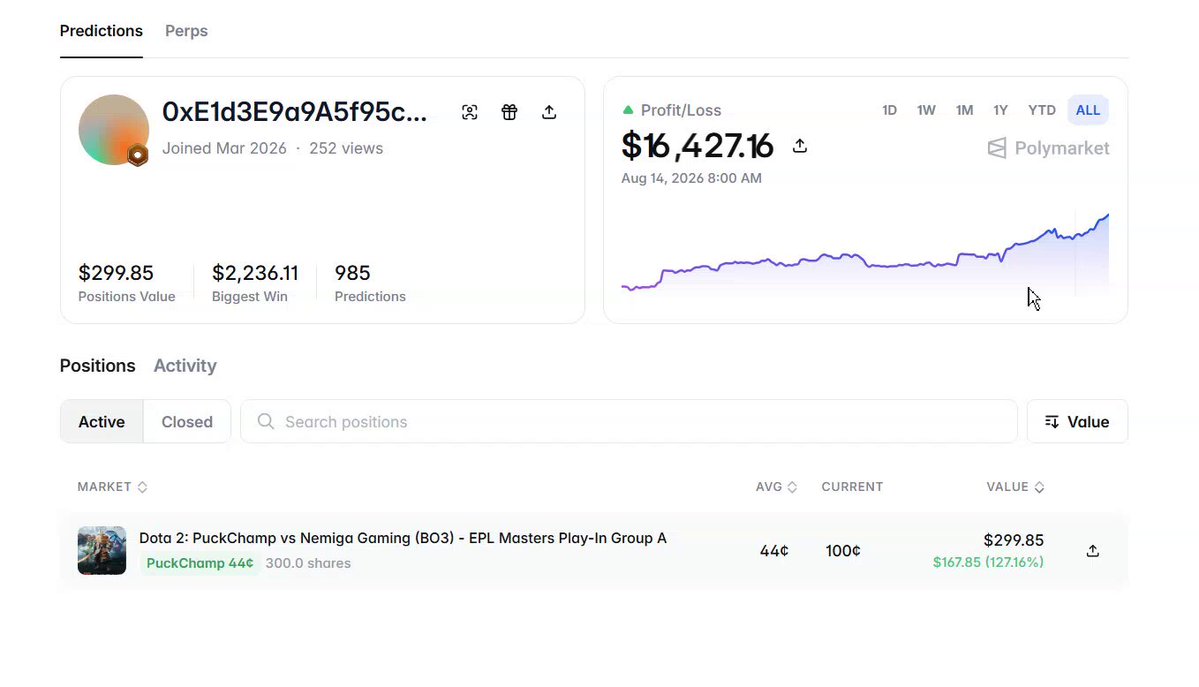
Task: Set chart range to 1D
Action: pyautogui.click(x=889, y=110)
